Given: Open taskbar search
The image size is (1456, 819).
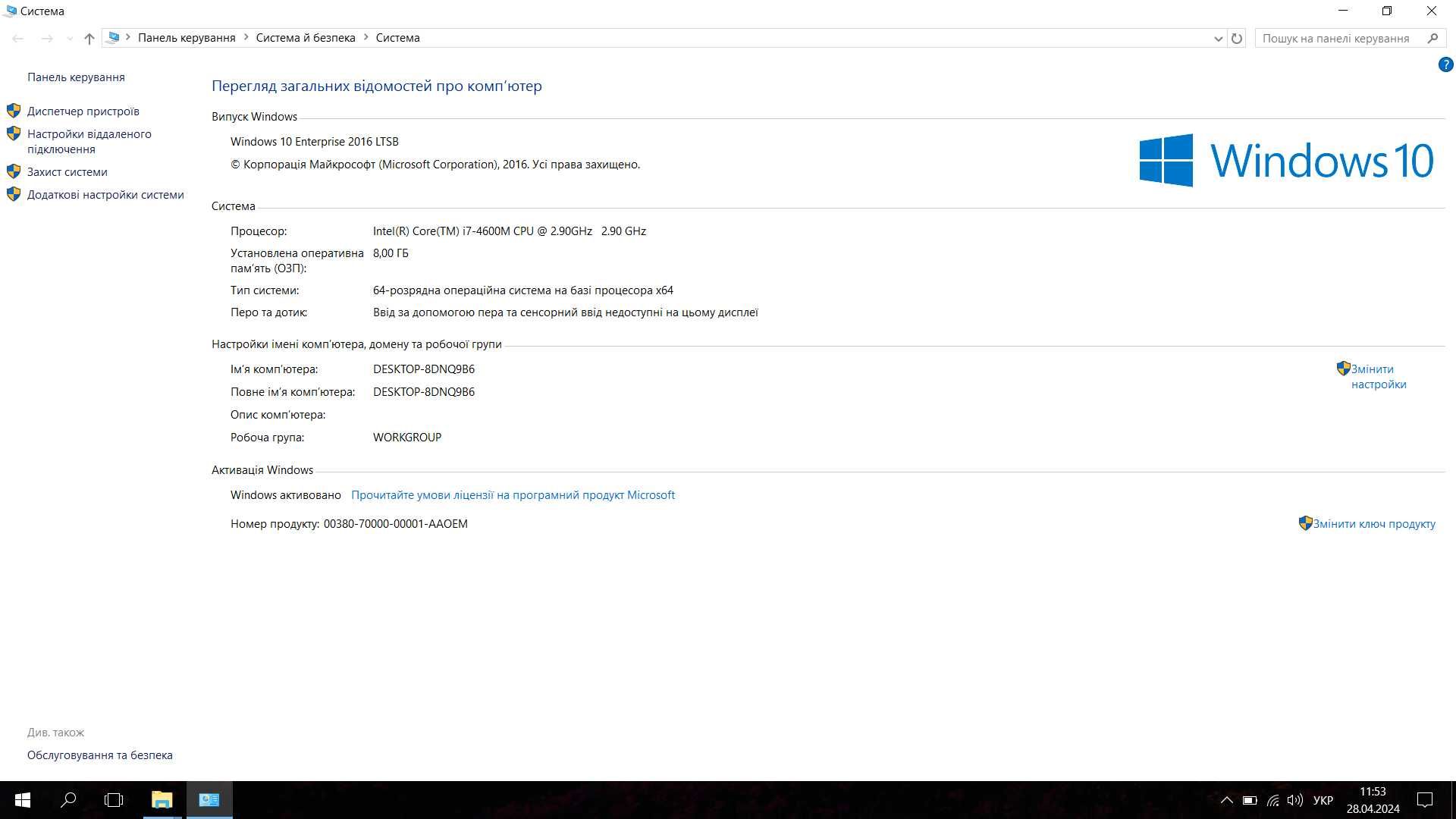Looking at the screenshot, I should 68,800.
